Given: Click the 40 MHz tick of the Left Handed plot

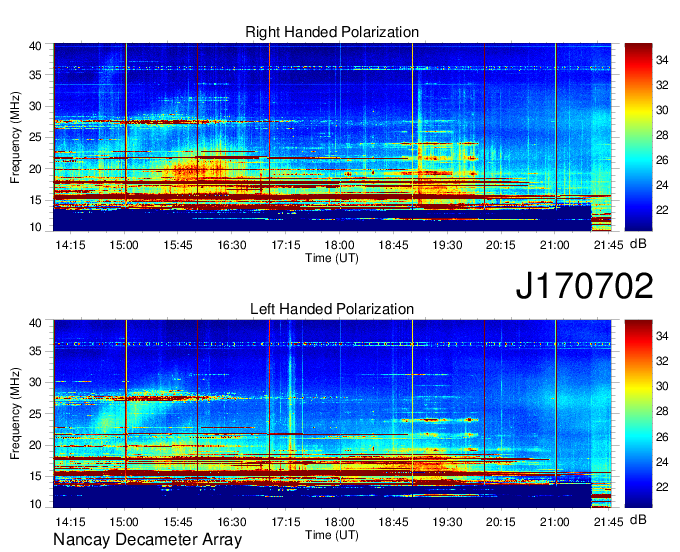Looking at the screenshot, I should (x=35, y=322).
